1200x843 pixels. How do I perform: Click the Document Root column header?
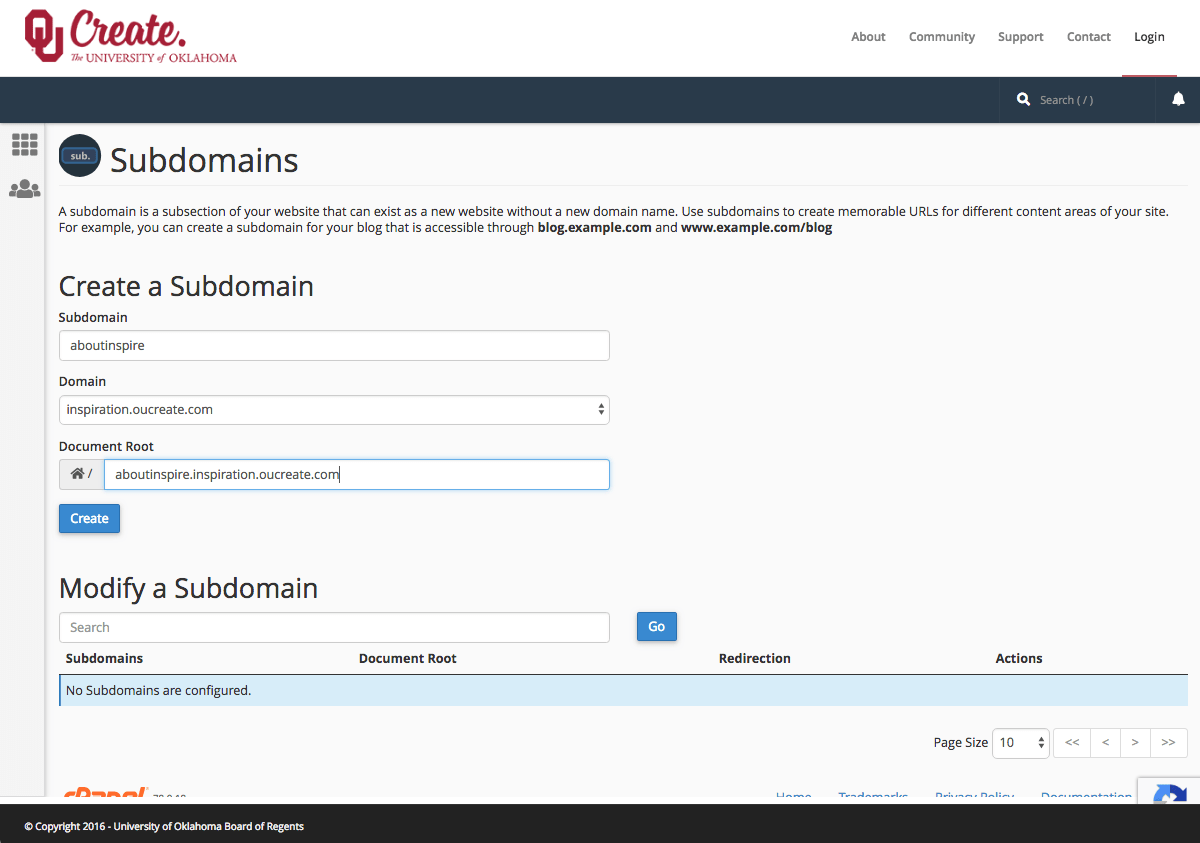coord(407,658)
